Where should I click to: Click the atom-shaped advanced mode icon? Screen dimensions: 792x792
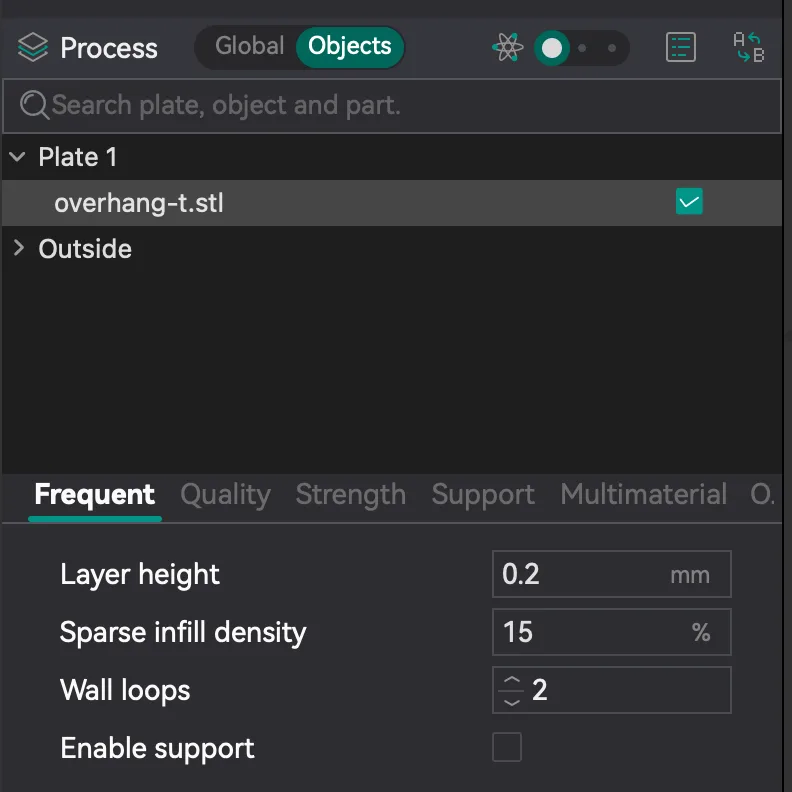pyautogui.click(x=507, y=47)
